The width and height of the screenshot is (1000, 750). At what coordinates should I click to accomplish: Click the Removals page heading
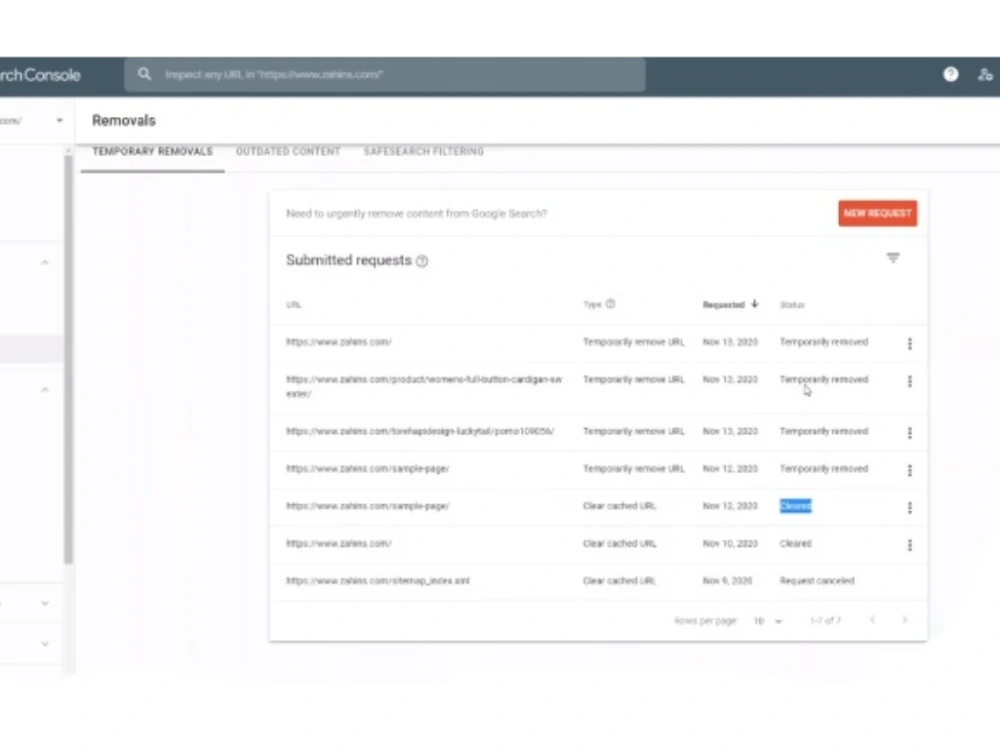(x=124, y=121)
